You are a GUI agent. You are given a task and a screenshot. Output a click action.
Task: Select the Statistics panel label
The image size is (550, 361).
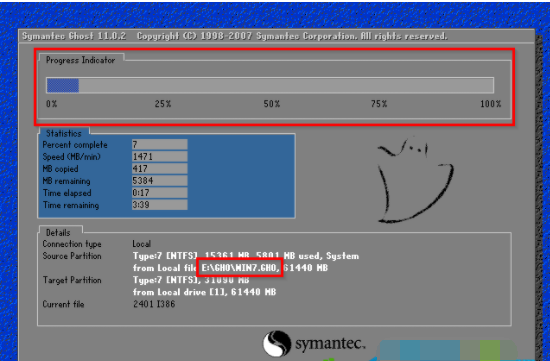[63, 133]
